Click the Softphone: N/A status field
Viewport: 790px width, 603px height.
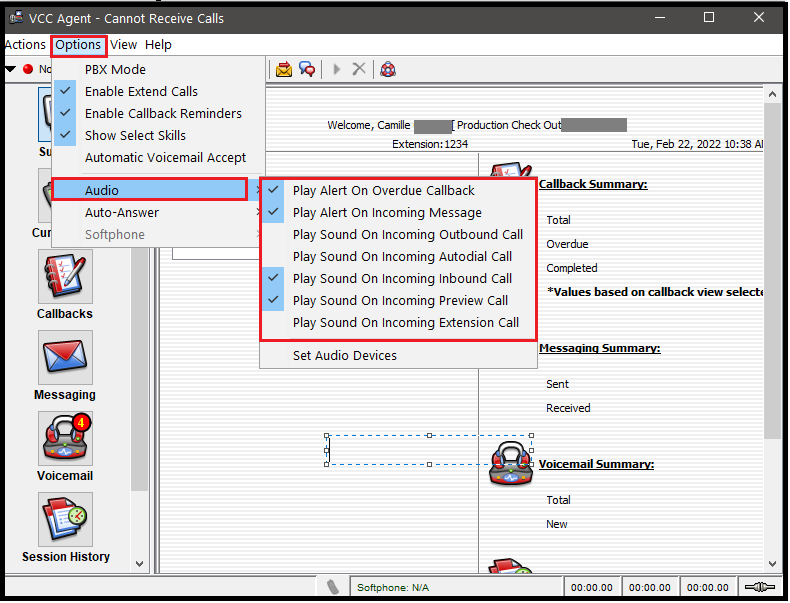coord(456,587)
